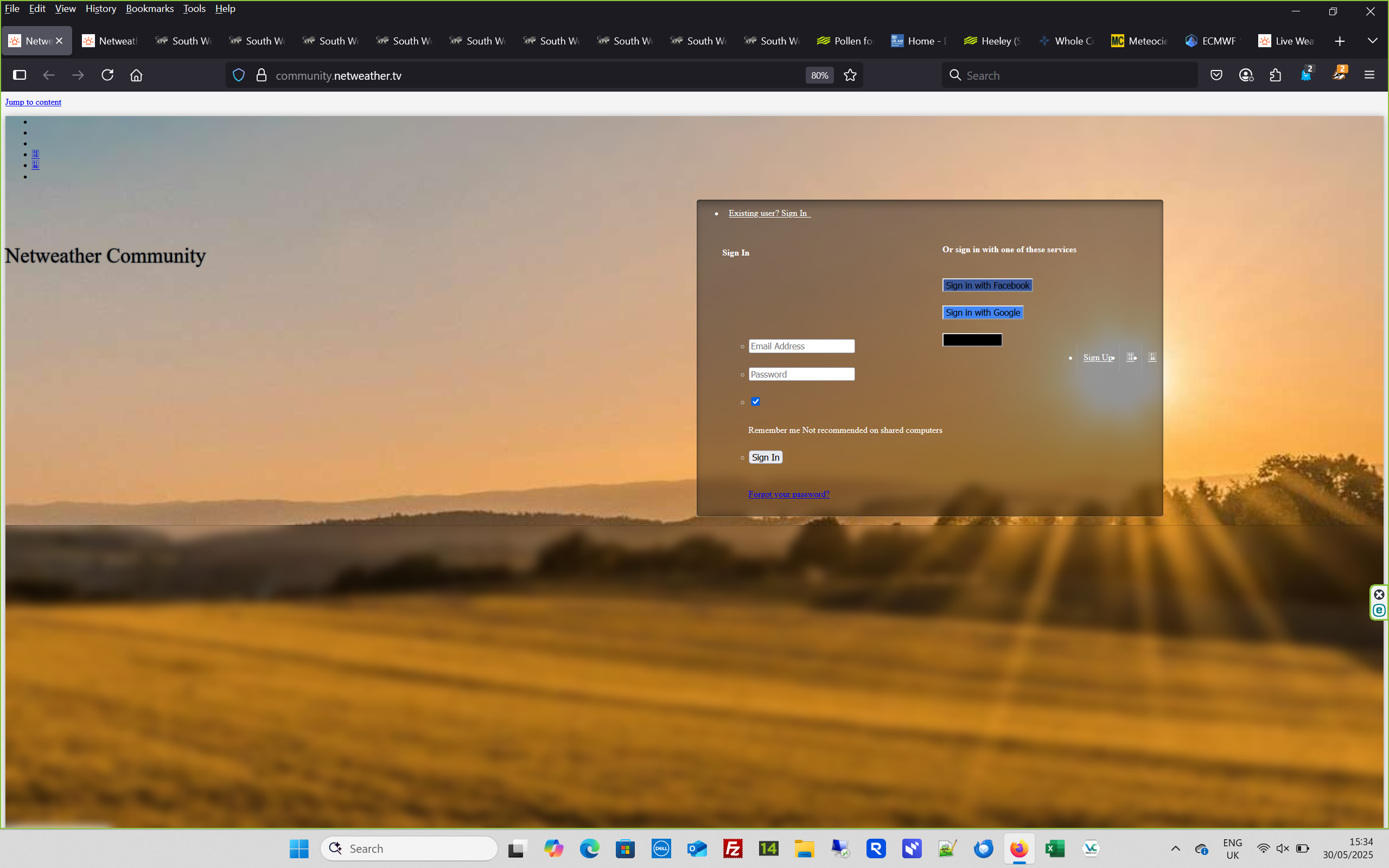View site security padlock info

[262, 75]
